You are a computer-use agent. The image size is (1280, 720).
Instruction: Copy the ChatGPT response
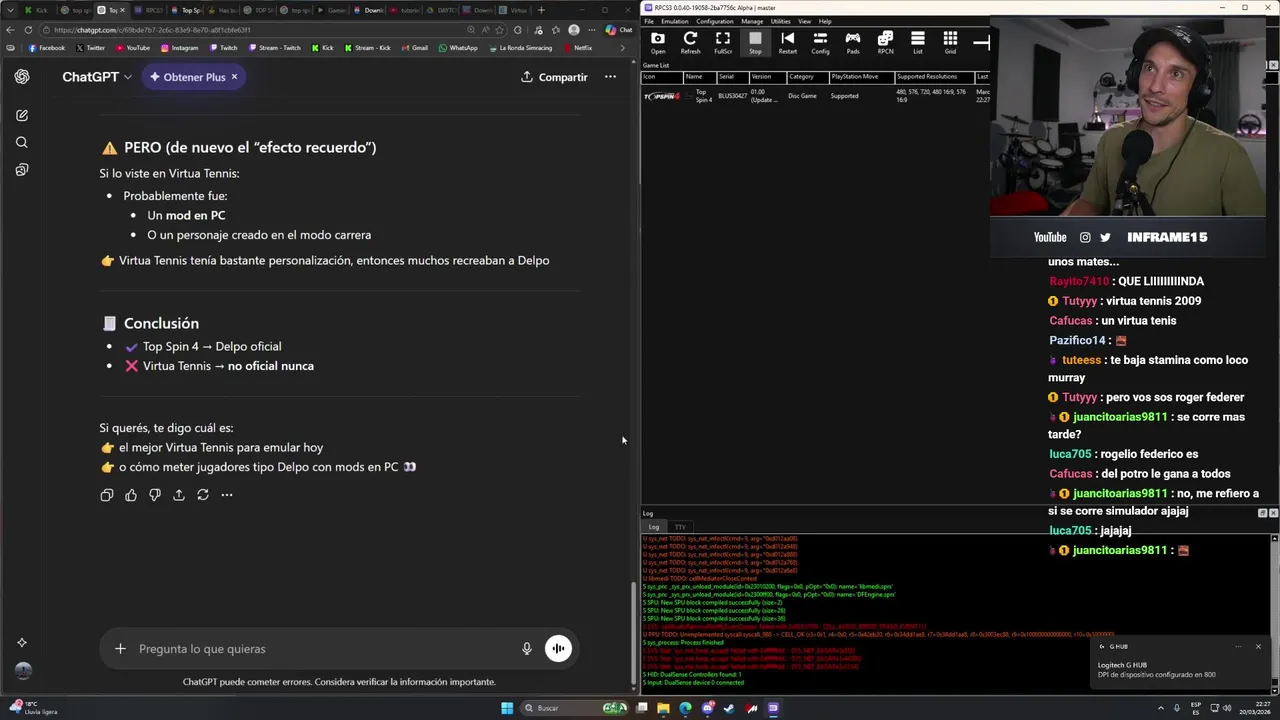(x=107, y=495)
